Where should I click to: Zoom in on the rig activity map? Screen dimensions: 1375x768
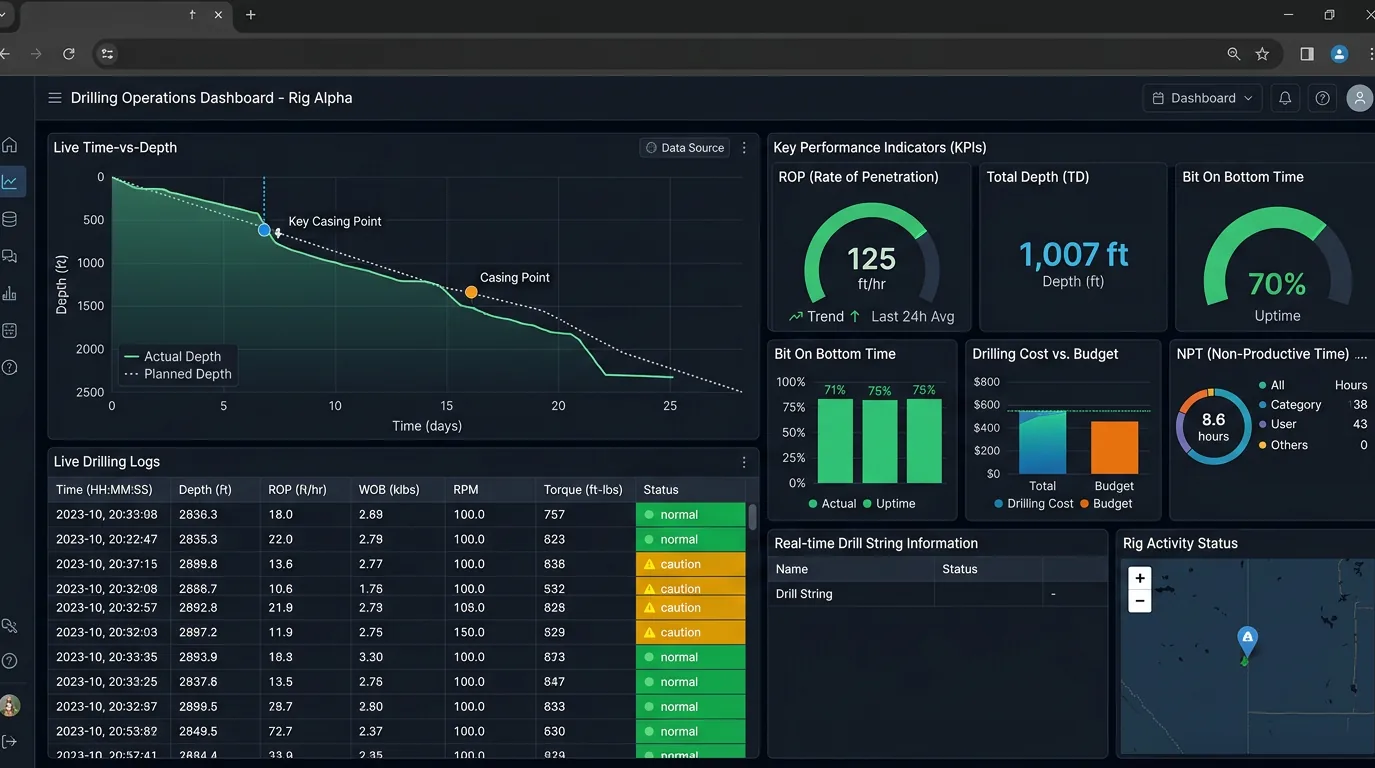tap(1140, 578)
